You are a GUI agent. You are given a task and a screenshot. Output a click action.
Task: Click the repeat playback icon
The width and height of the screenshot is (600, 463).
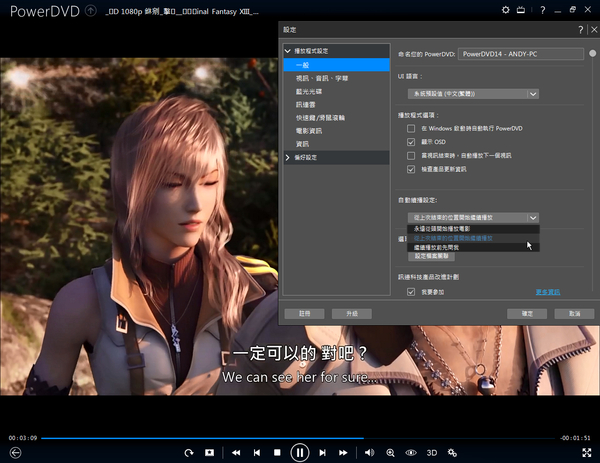[x=187, y=453]
